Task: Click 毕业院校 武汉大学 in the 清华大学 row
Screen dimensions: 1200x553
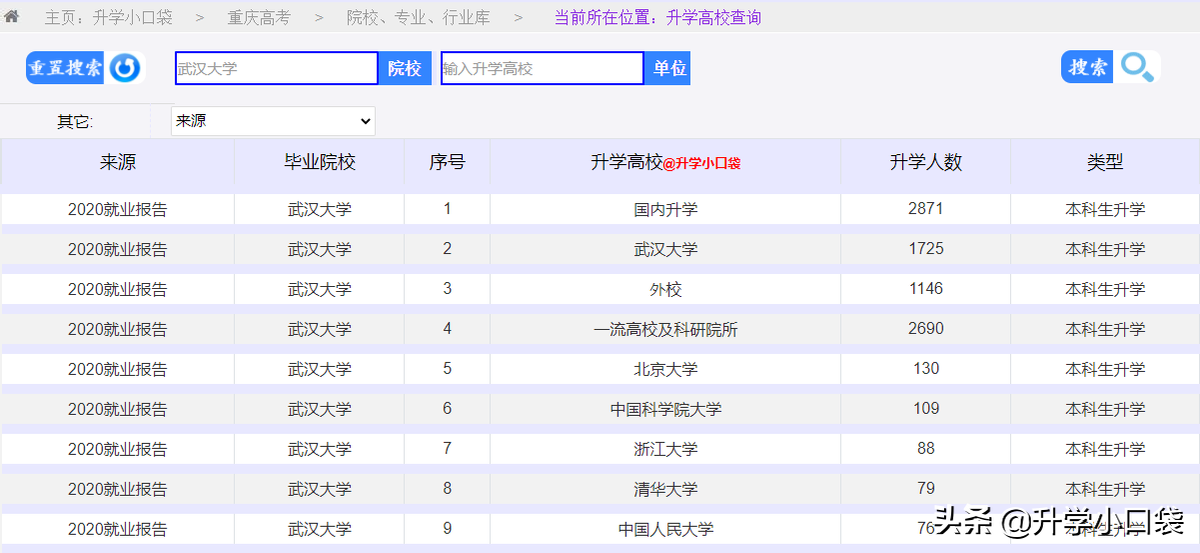Action: click(320, 489)
